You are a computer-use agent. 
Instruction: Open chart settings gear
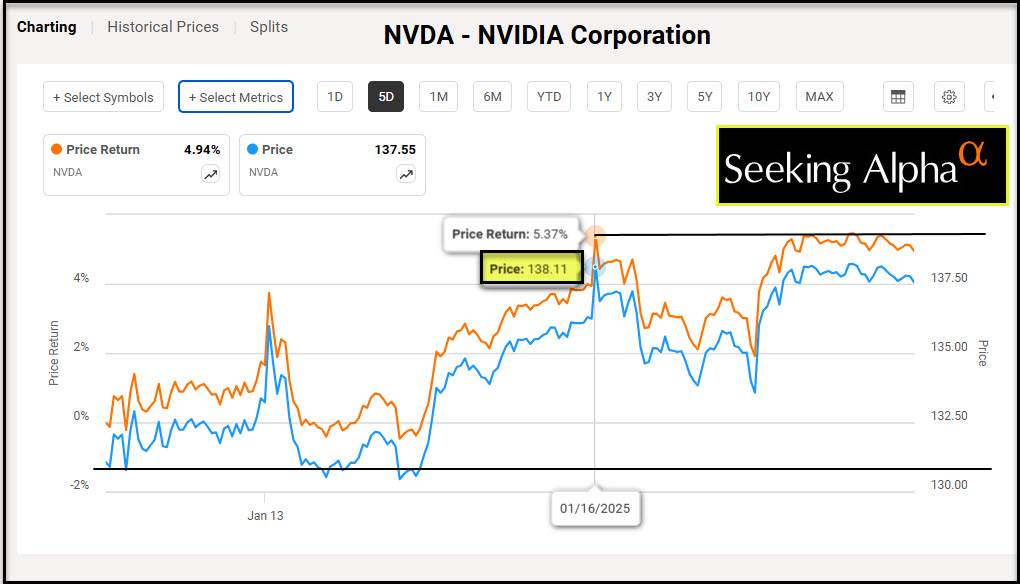click(949, 97)
